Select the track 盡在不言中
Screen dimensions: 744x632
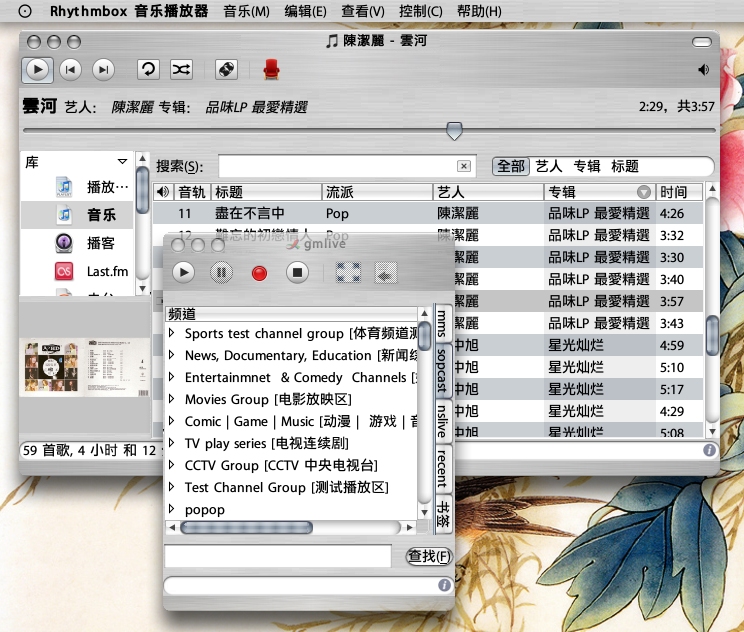tap(428, 214)
